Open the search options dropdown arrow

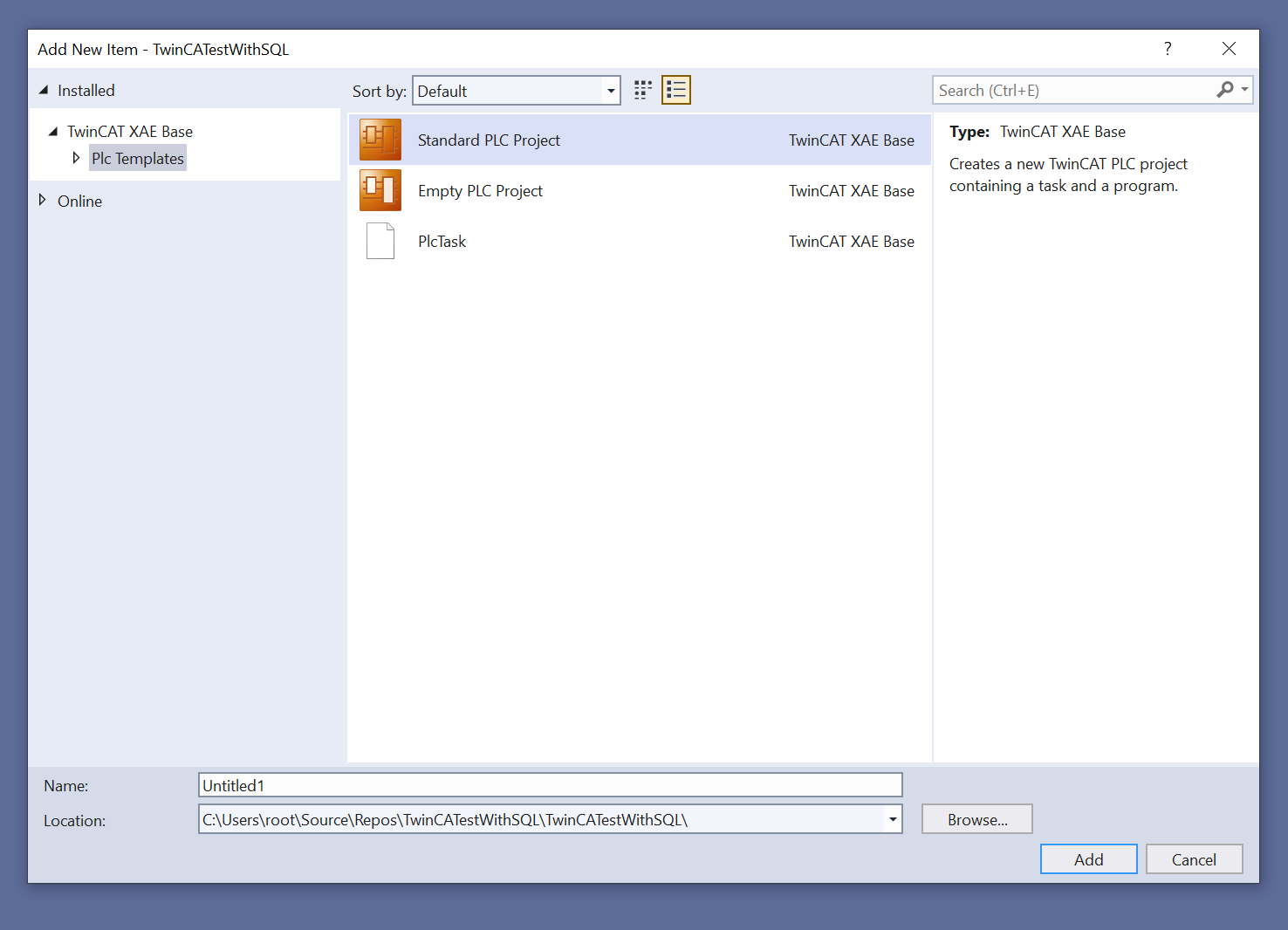coord(1244,90)
